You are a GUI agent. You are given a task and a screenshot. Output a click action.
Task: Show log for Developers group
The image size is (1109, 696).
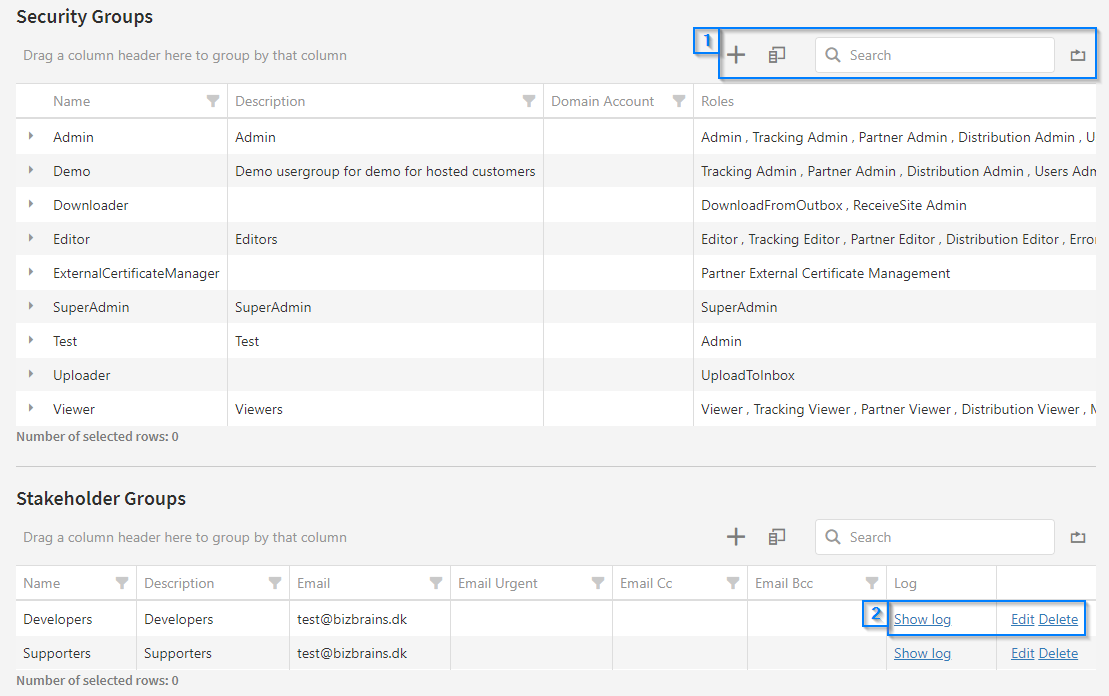coord(922,619)
